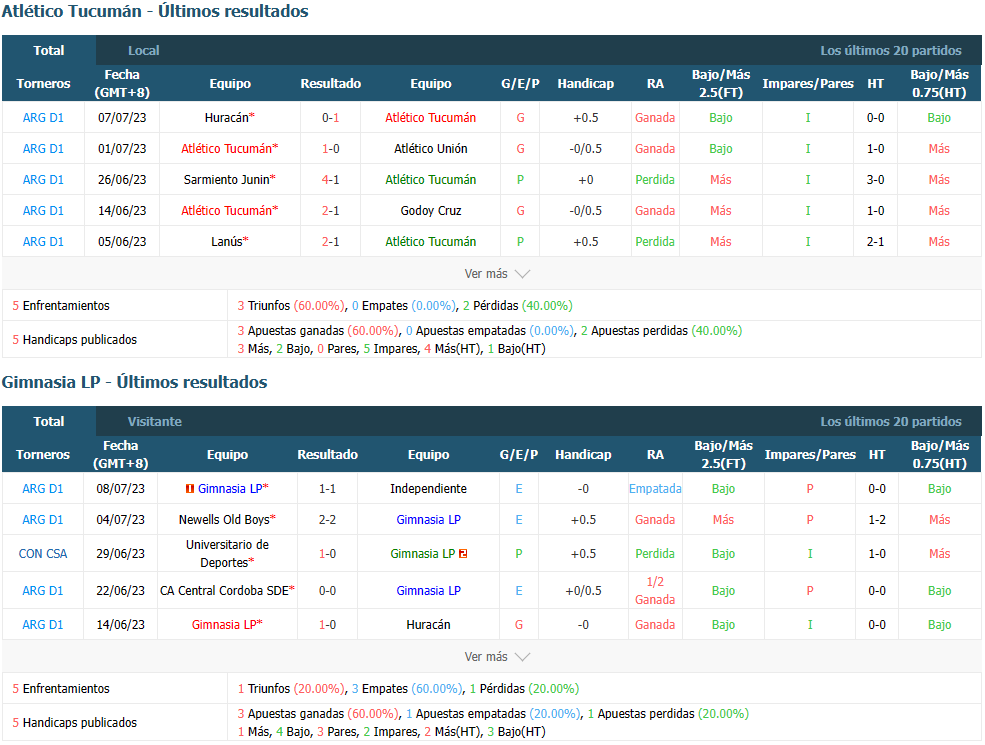
Task: Open ARG D1 link on the 08/07/23 row
Action: 43,489
